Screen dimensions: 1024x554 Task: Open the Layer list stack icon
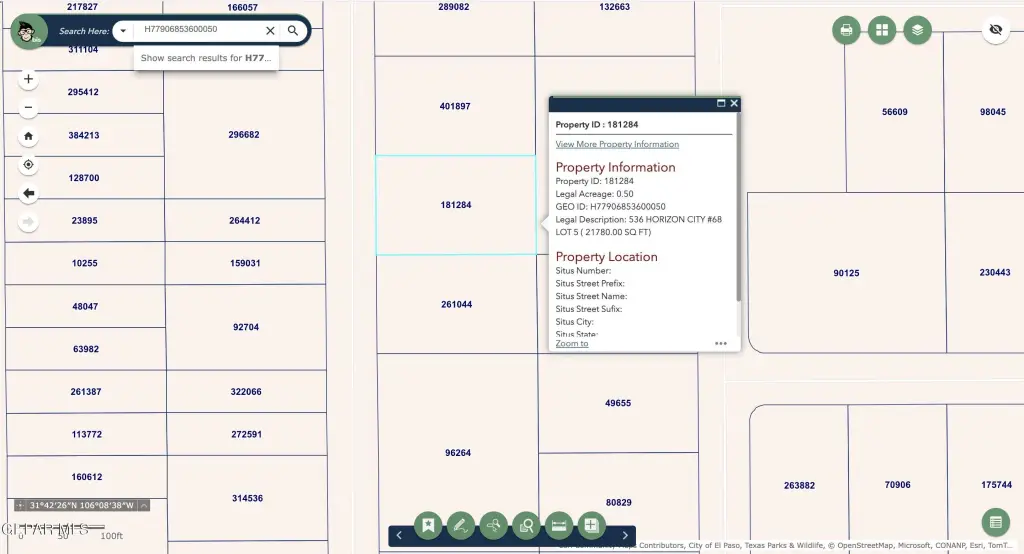click(917, 30)
